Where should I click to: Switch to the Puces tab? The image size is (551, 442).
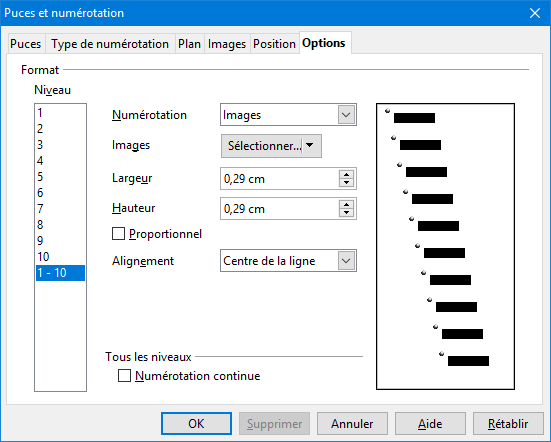click(x=26, y=44)
